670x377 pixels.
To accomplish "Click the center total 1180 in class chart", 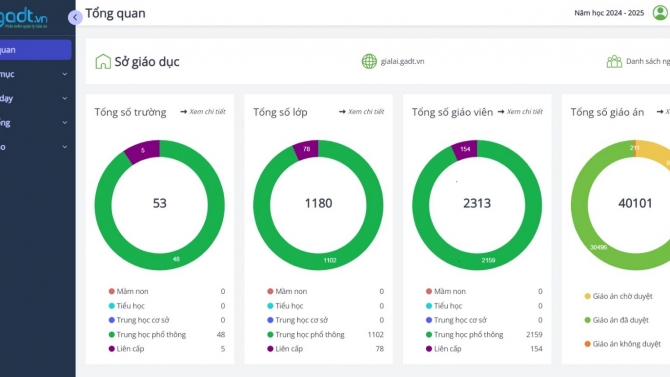I will point(318,203).
